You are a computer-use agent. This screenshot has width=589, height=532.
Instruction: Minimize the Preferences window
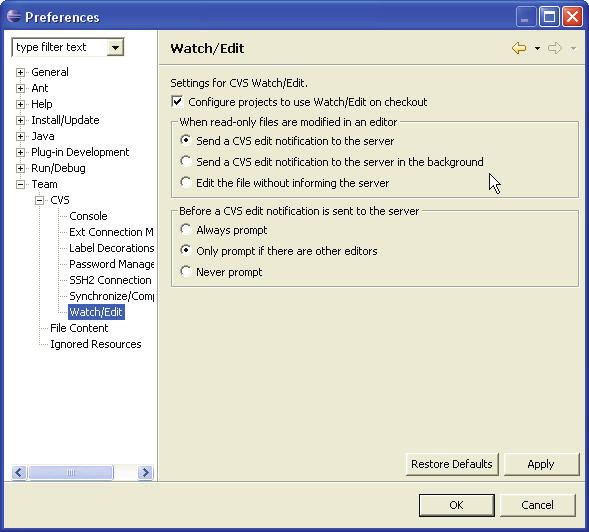click(526, 17)
